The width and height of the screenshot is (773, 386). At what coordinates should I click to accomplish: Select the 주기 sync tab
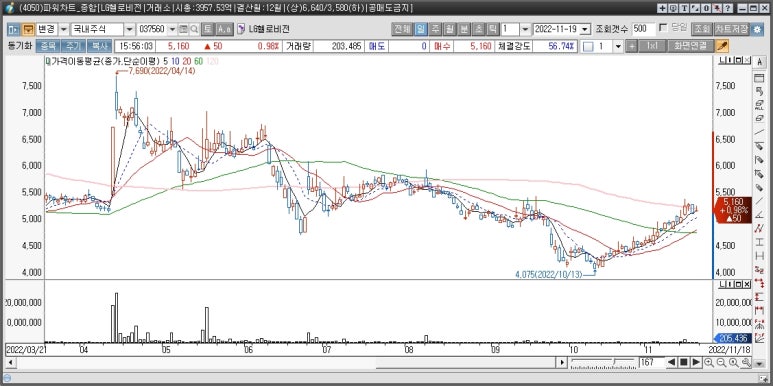pyautogui.click(x=73, y=46)
